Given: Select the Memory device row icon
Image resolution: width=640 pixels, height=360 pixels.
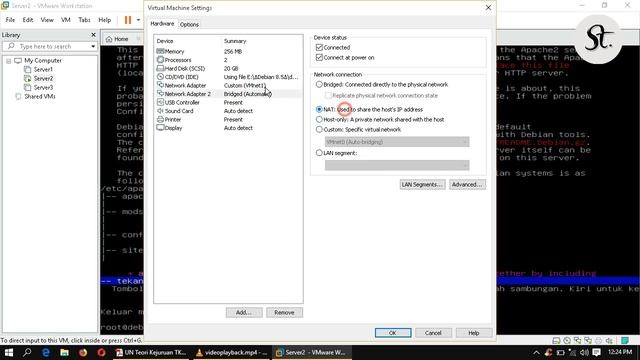Looking at the screenshot, I should (x=160, y=51).
